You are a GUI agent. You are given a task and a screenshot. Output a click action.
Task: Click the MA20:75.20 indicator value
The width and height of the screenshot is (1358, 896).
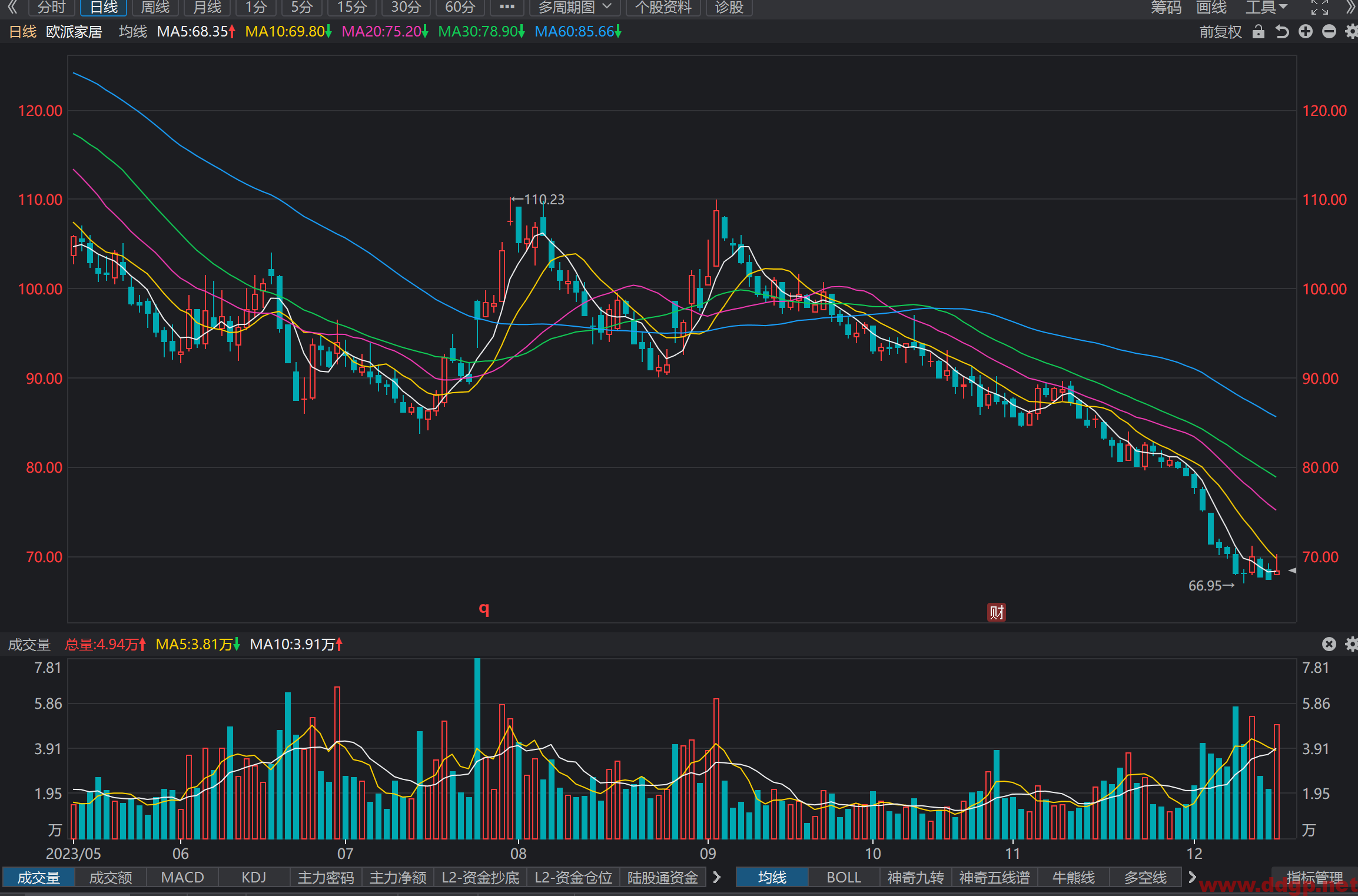tap(385, 32)
